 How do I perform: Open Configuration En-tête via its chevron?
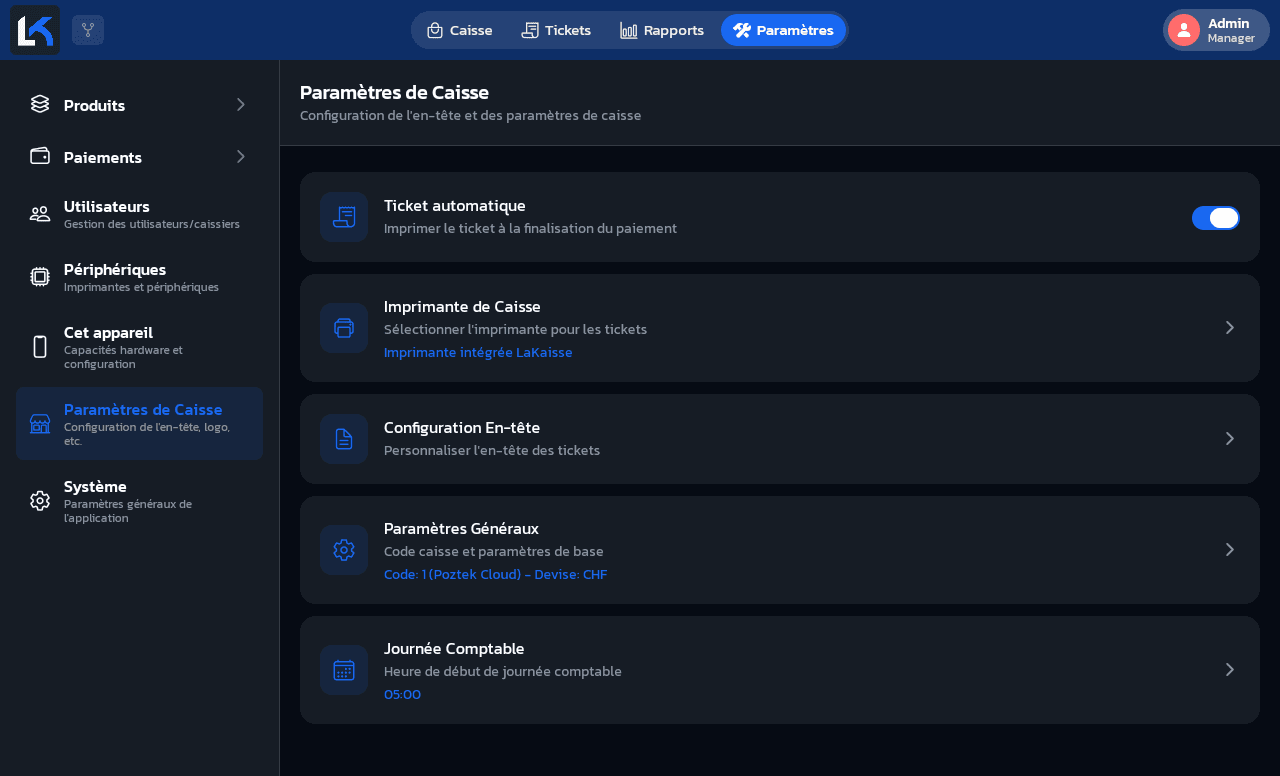pyautogui.click(x=1230, y=439)
